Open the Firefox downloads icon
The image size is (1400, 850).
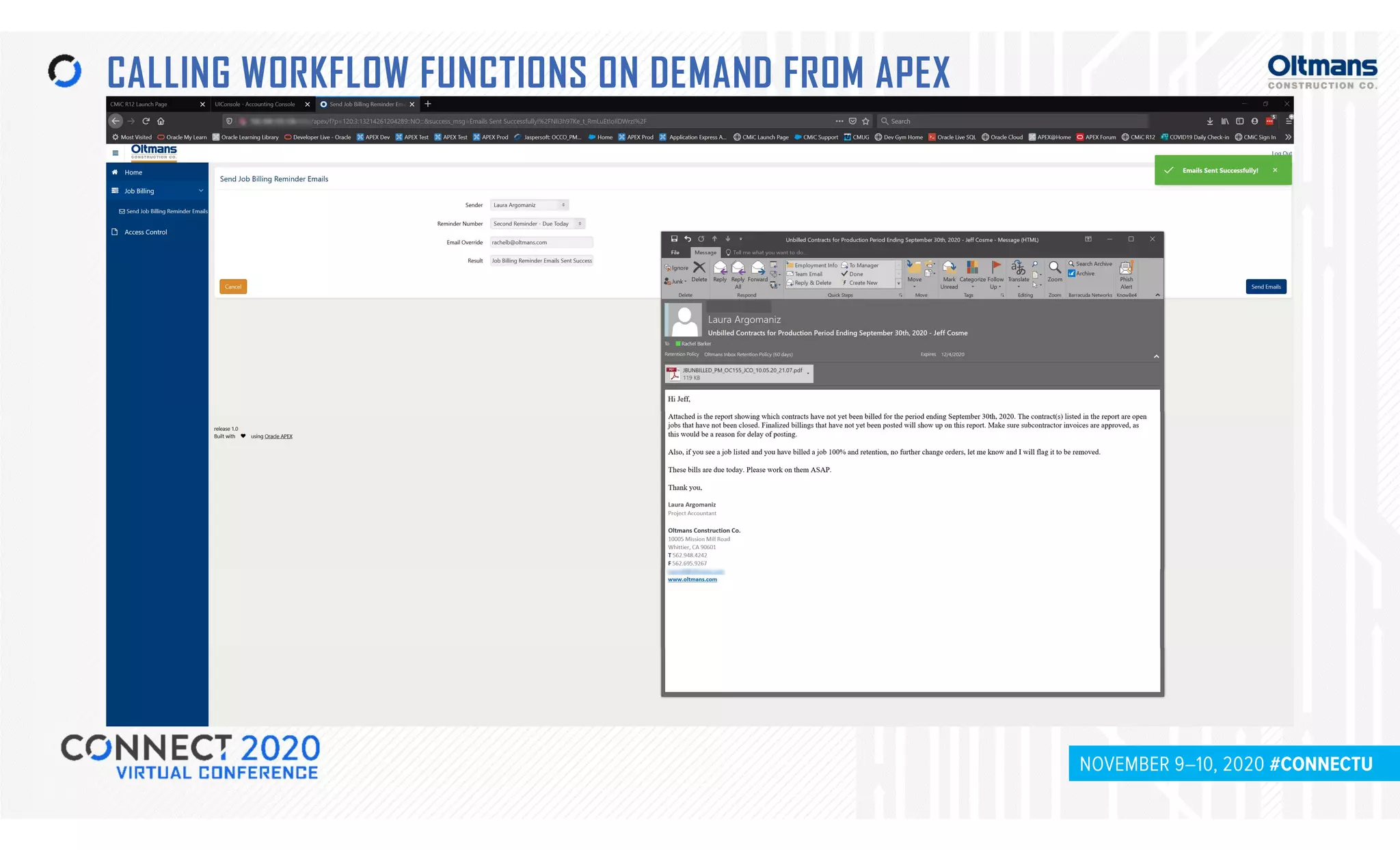pos(1210,121)
